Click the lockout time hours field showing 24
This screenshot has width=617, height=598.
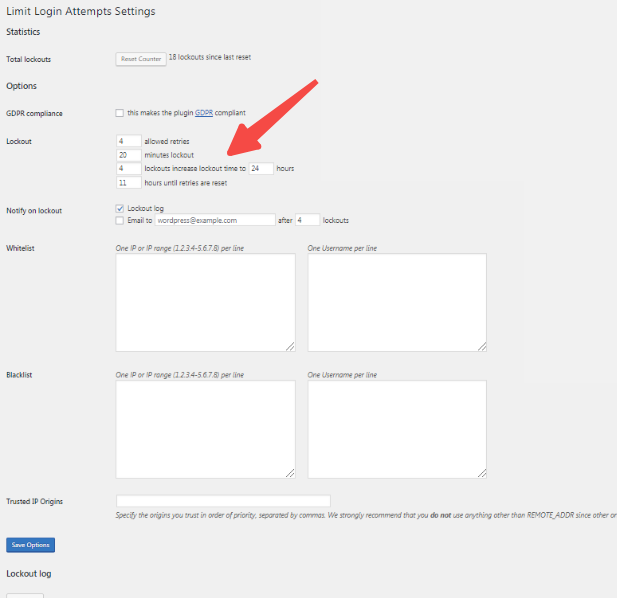pos(261,169)
